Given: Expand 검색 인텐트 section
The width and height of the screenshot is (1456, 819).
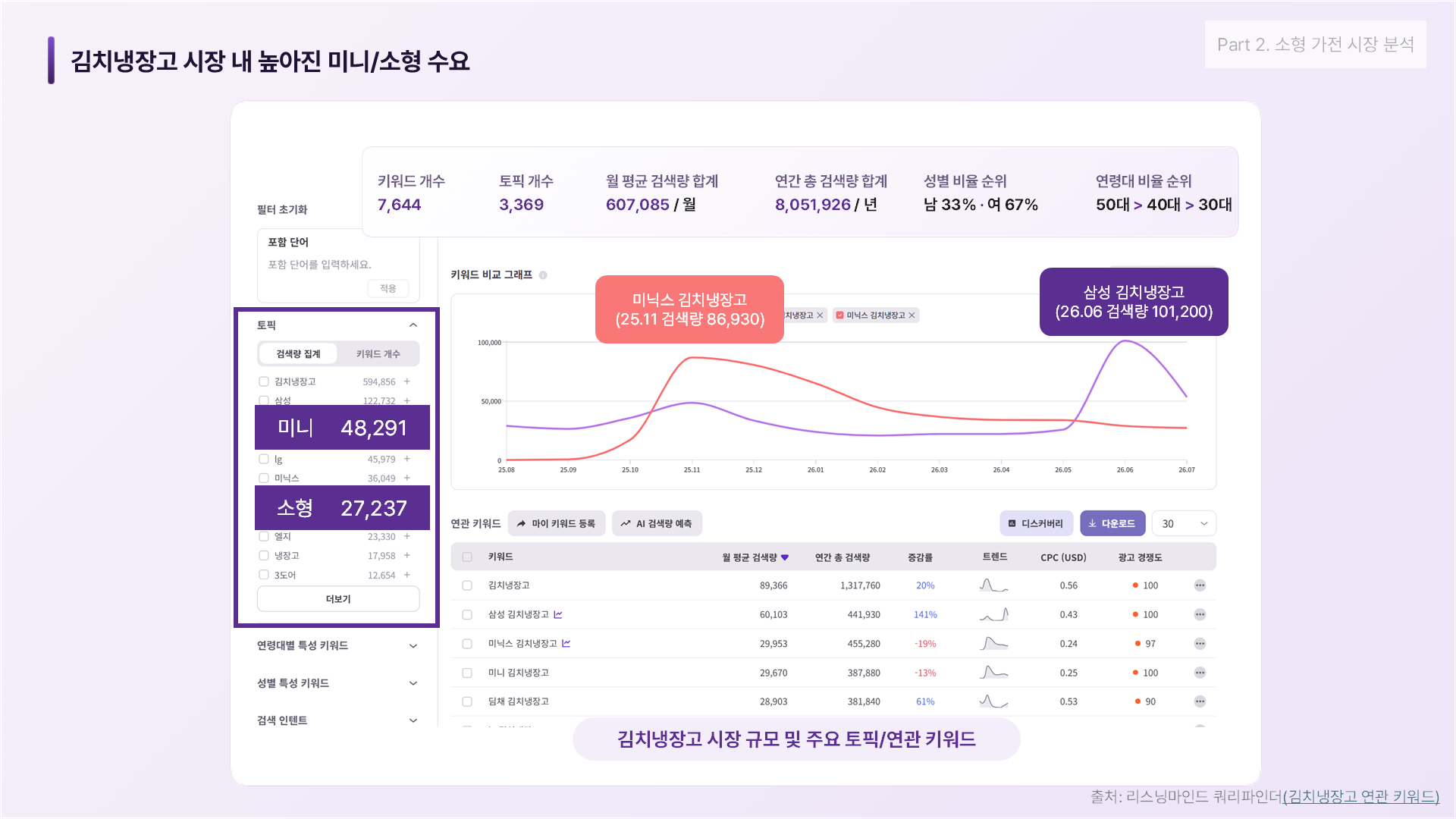Looking at the screenshot, I should point(413,720).
